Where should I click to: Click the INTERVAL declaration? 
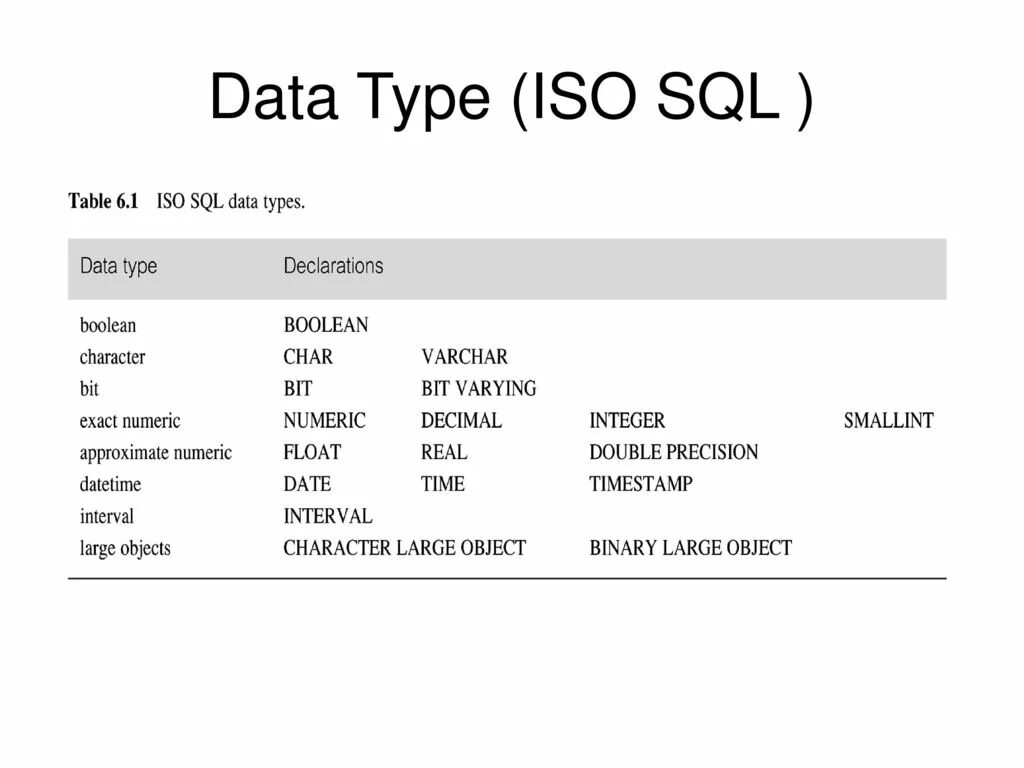(x=328, y=516)
